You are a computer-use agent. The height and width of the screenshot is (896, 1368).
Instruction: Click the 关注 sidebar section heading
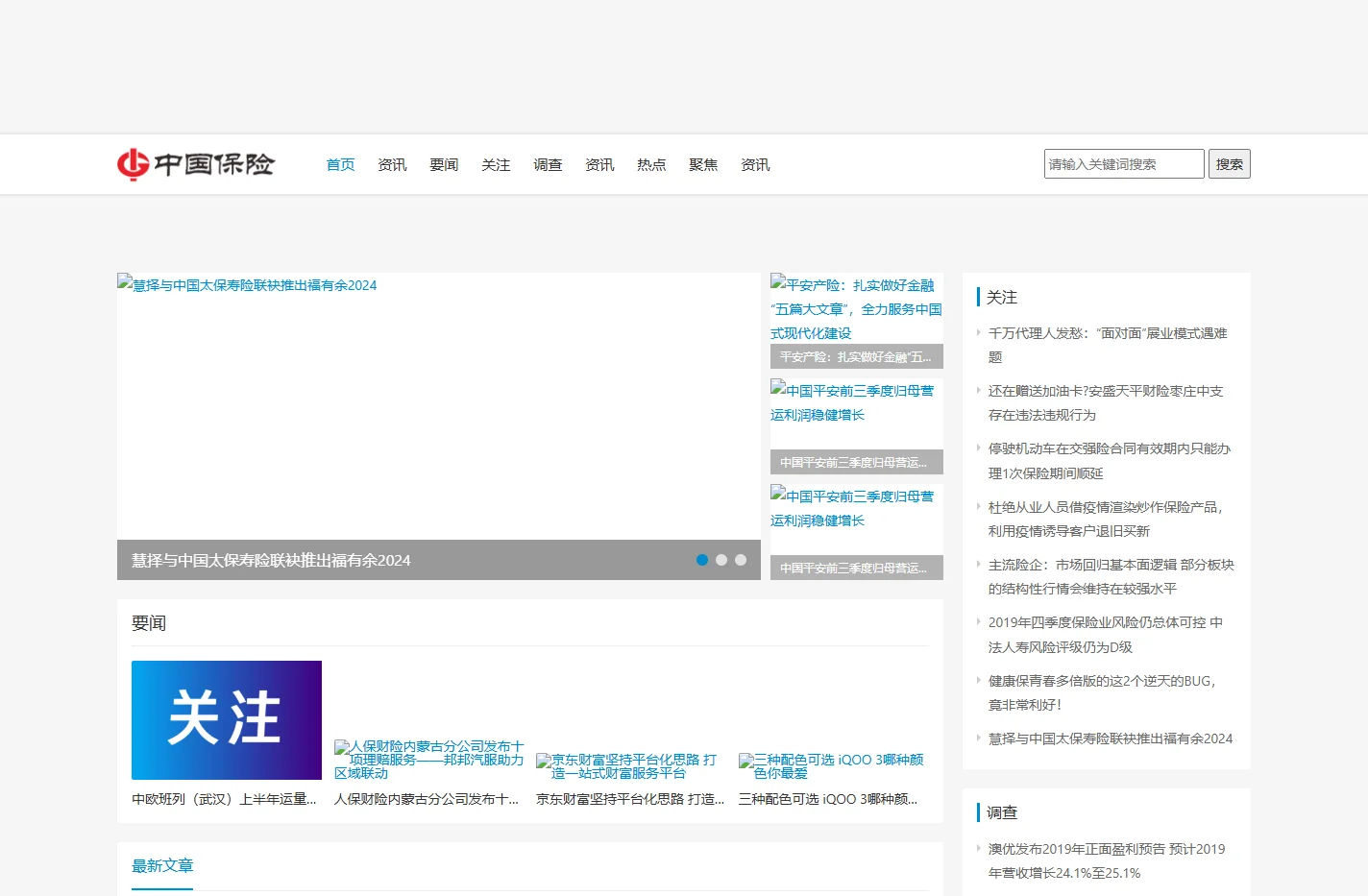[x=1002, y=297]
